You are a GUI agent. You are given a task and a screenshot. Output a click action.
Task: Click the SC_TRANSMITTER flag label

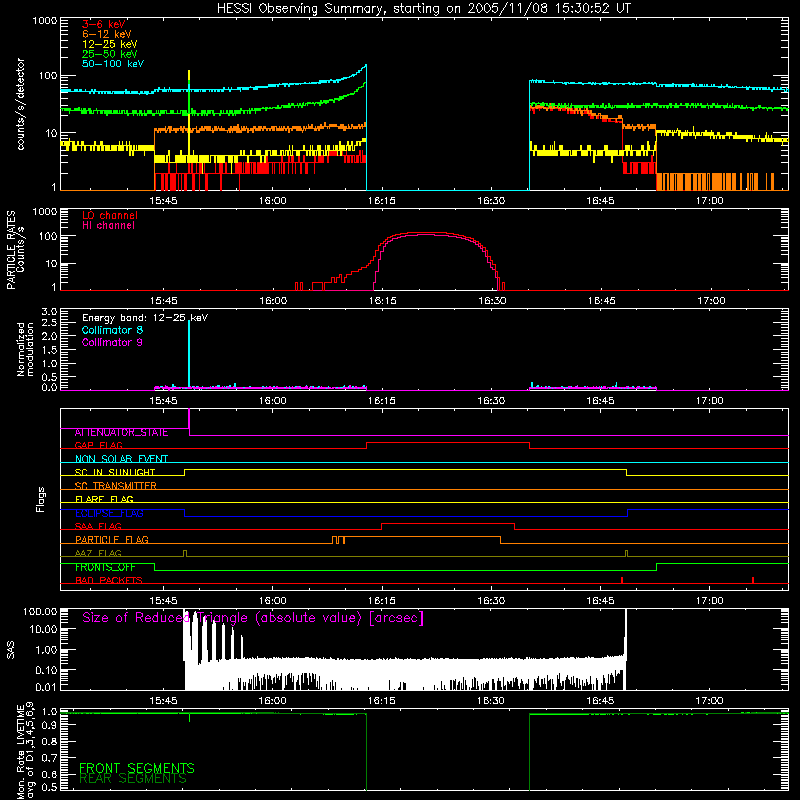115,486
